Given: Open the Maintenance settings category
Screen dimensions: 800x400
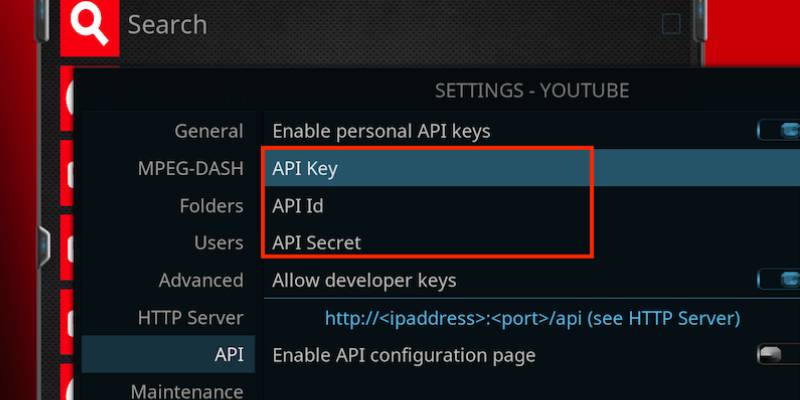Looking at the screenshot, I should [x=187, y=389].
